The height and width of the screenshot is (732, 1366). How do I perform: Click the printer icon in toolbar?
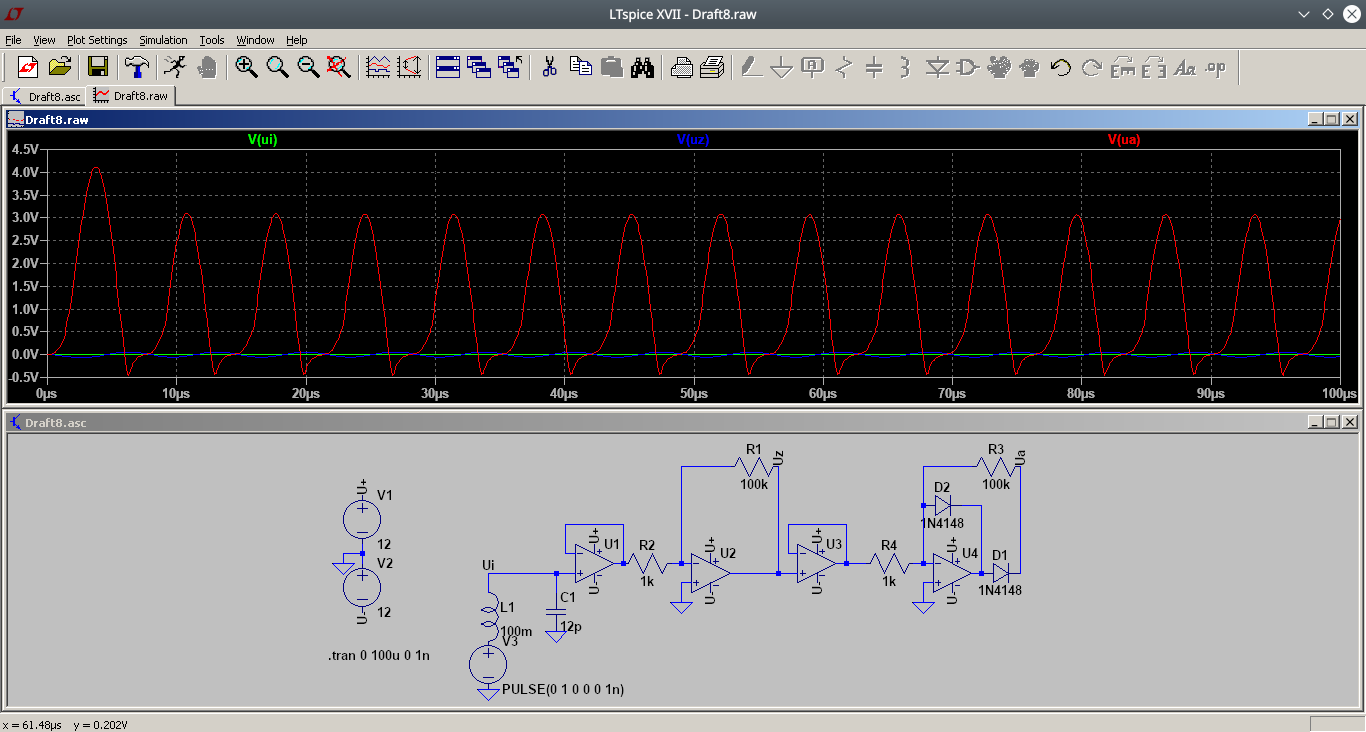click(712, 67)
